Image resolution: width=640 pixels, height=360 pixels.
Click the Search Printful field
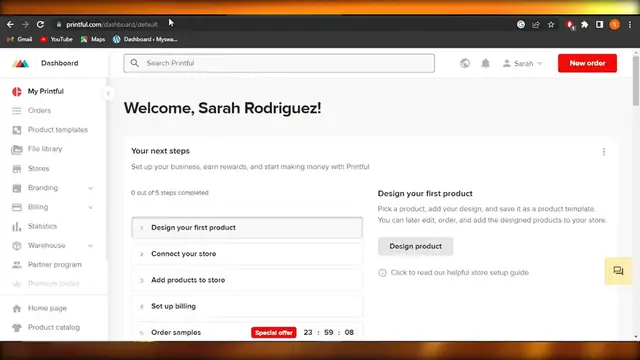point(279,63)
